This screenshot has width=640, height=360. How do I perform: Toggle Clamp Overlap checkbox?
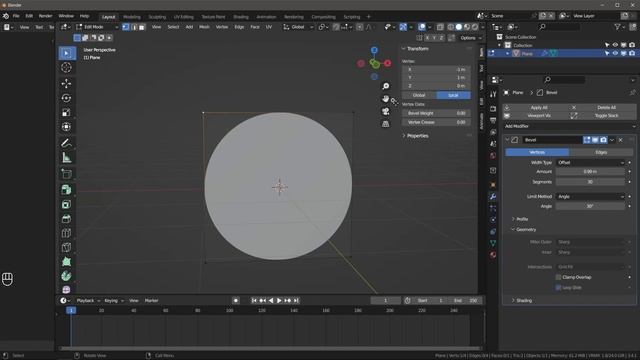[558, 277]
